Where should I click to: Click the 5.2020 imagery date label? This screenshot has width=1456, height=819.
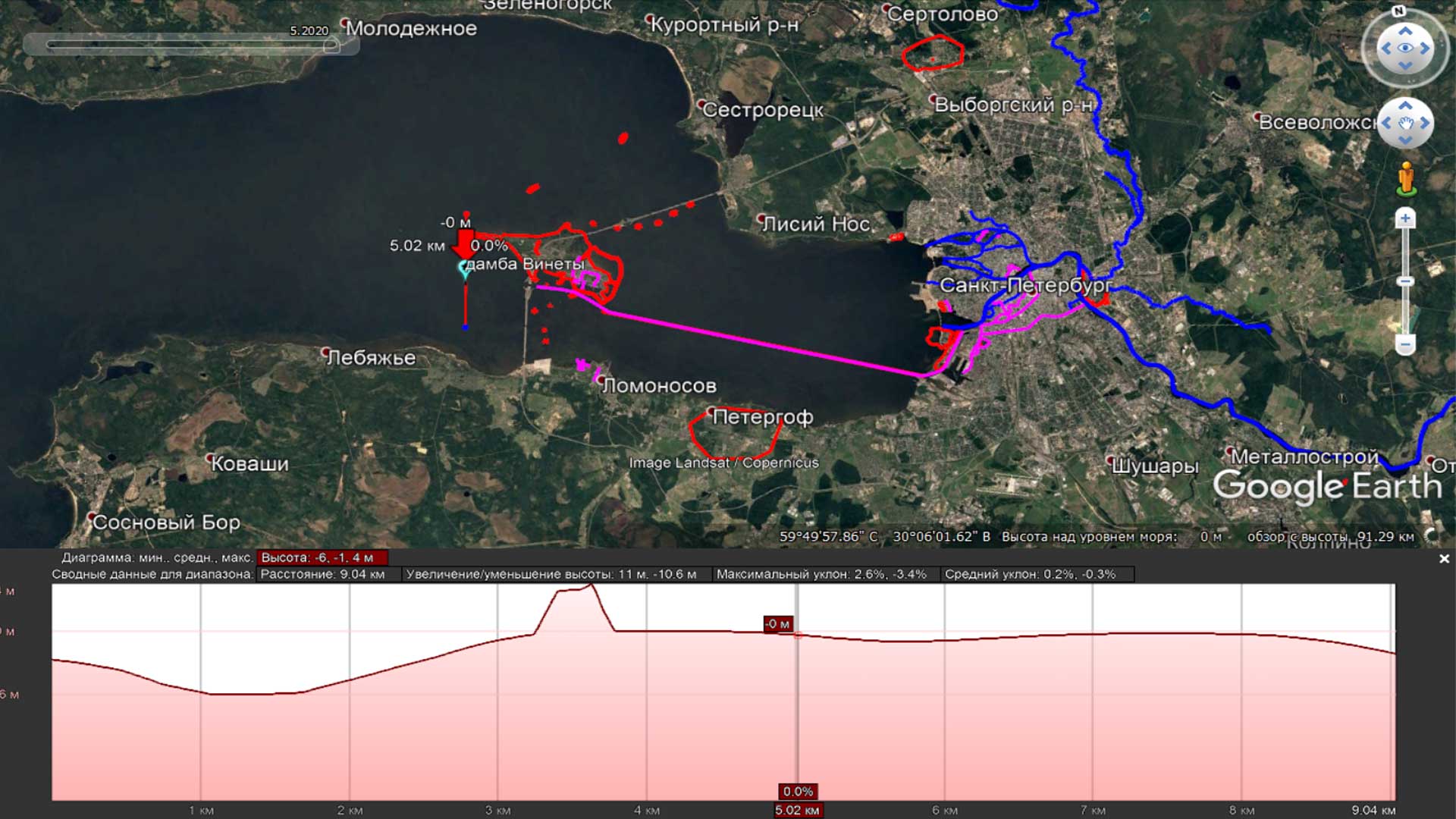pyautogui.click(x=309, y=30)
